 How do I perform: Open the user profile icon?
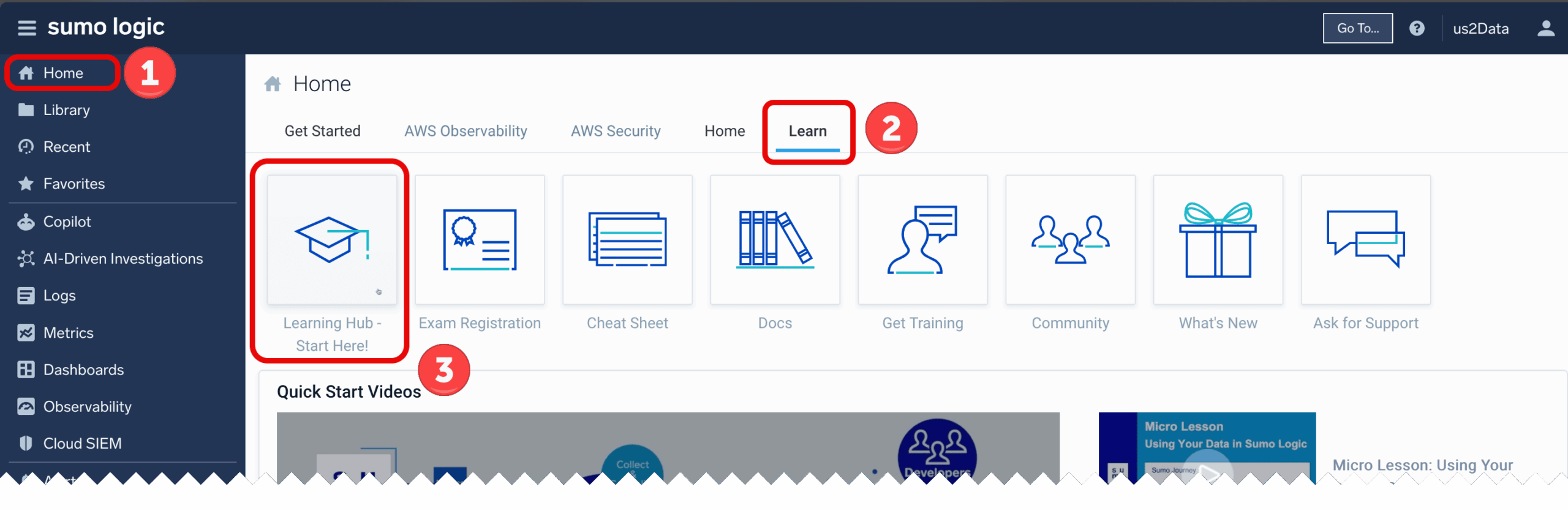click(1545, 28)
